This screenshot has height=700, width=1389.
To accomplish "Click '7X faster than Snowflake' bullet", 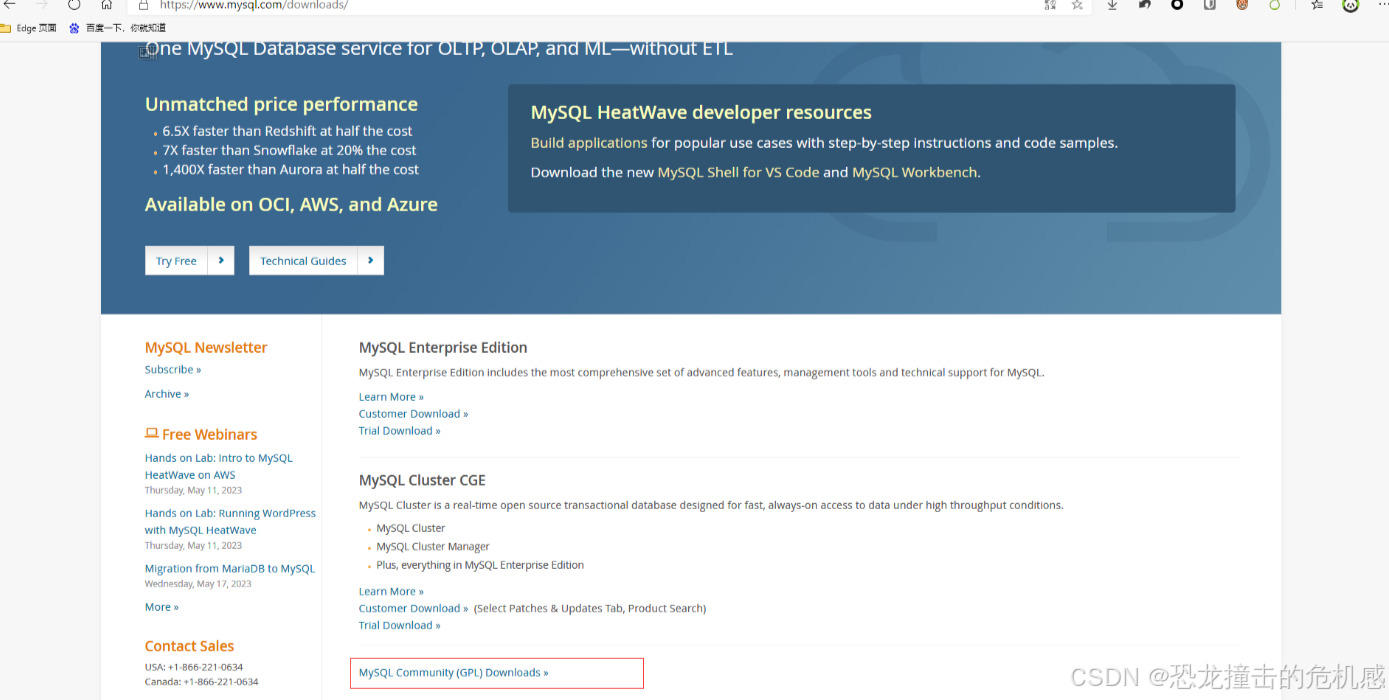I will coord(289,150).
